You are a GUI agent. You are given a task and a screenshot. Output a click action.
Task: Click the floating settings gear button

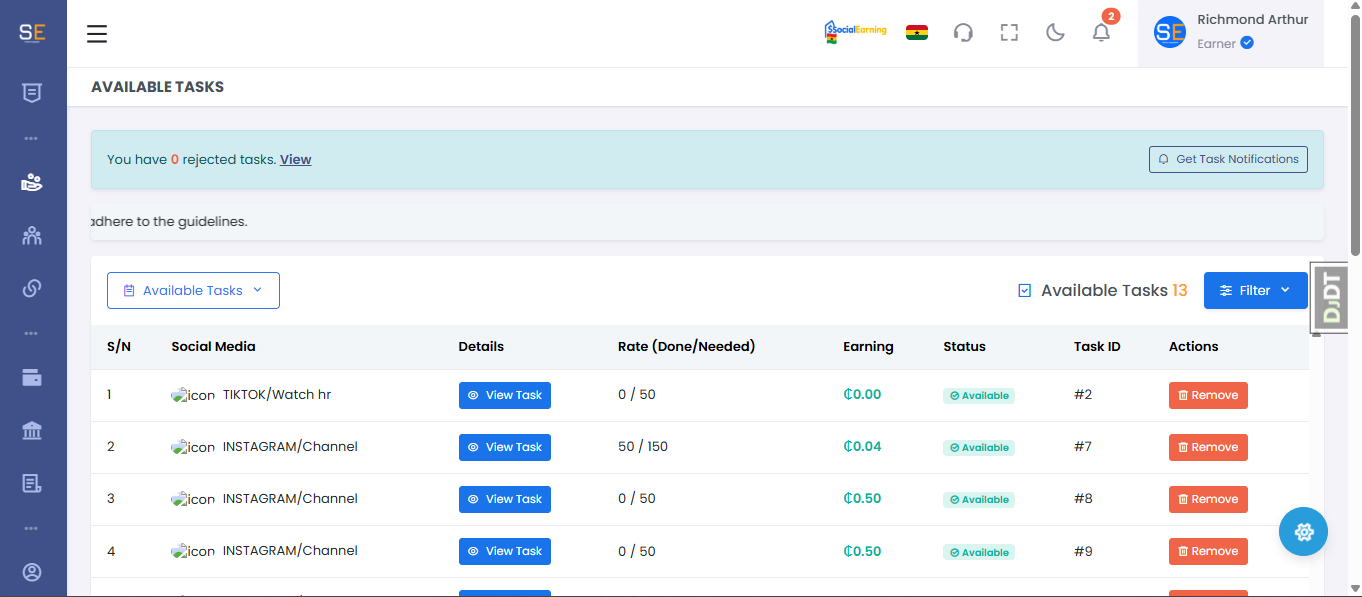tap(1303, 532)
